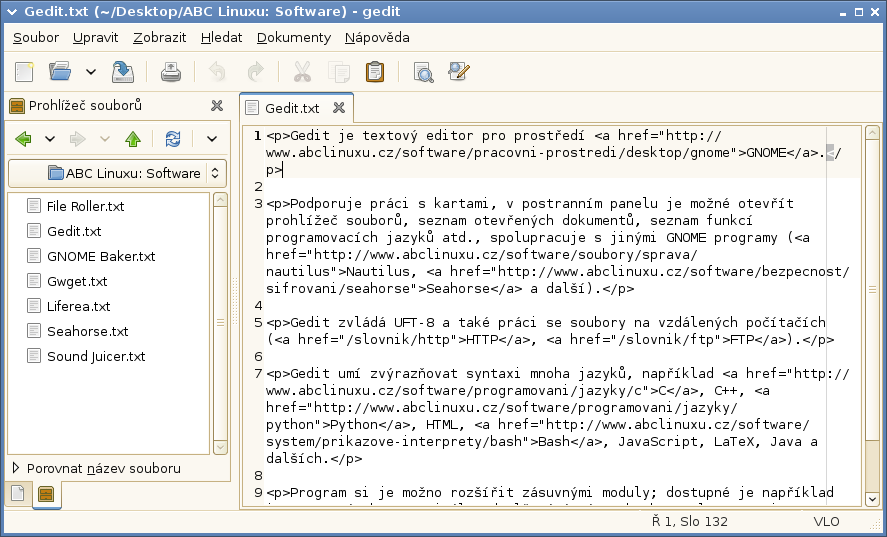The image size is (887, 537).
Task: Go forward in file browser
Action: click(x=77, y=139)
